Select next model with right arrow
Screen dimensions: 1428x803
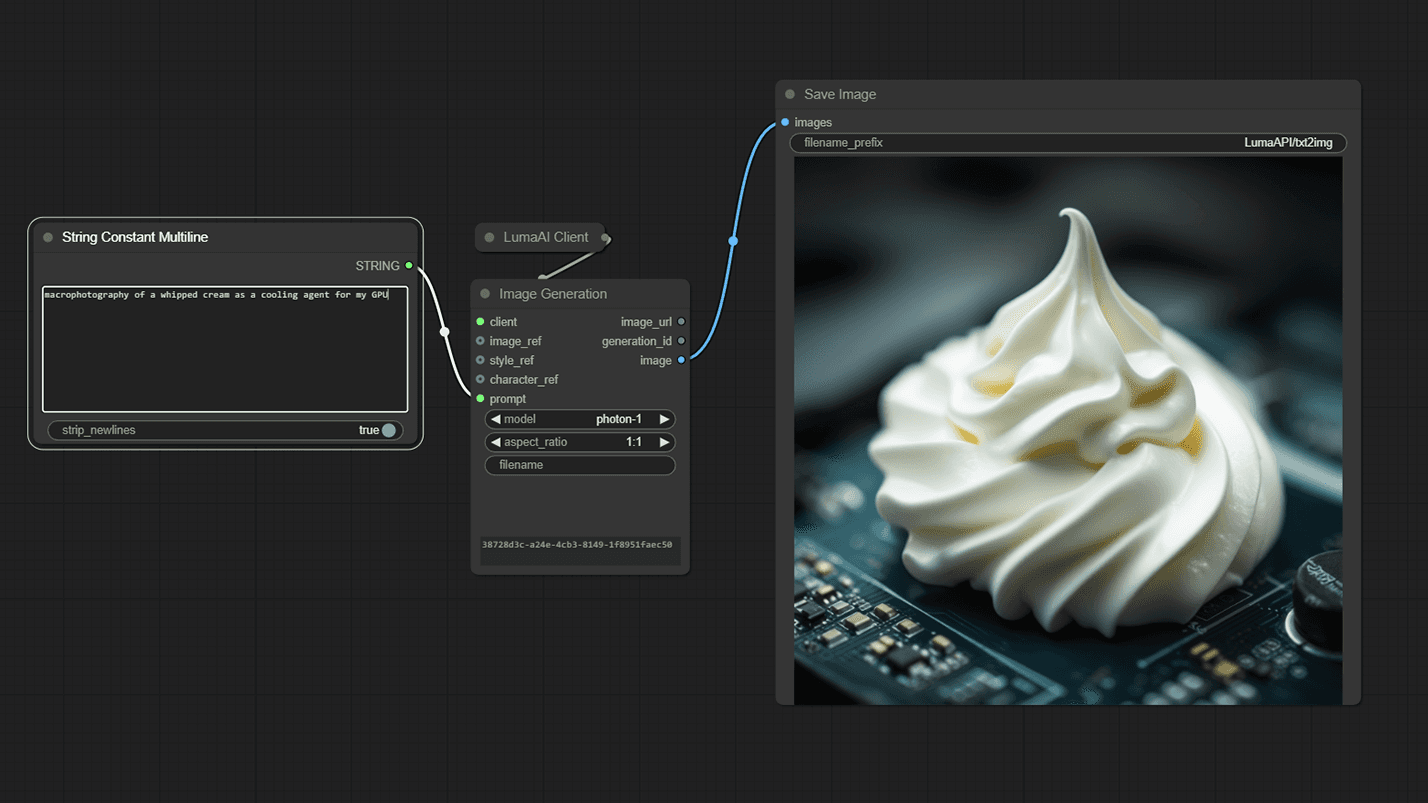[x=664, y=419]
